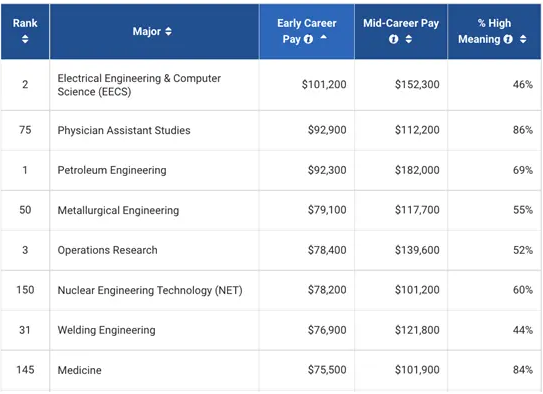
Task: Click the sort arrows under Rank header
Action: tap(25, 39)
